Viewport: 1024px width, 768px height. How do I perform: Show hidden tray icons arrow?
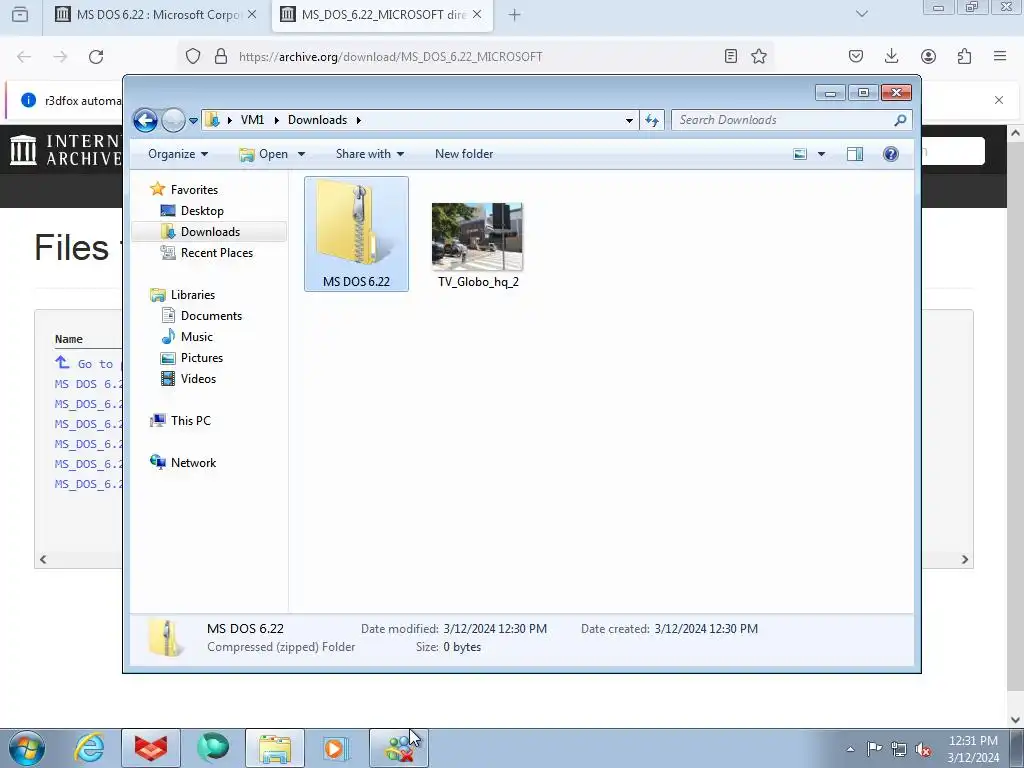click(850, 750)
